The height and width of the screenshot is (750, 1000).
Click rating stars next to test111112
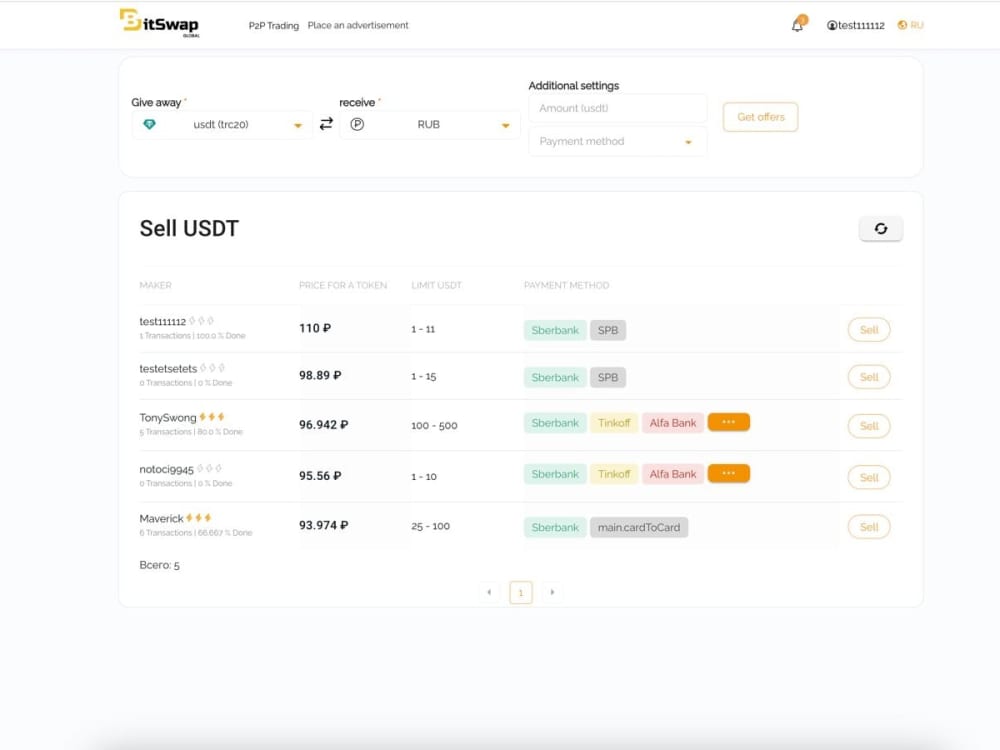pos(202,320)
